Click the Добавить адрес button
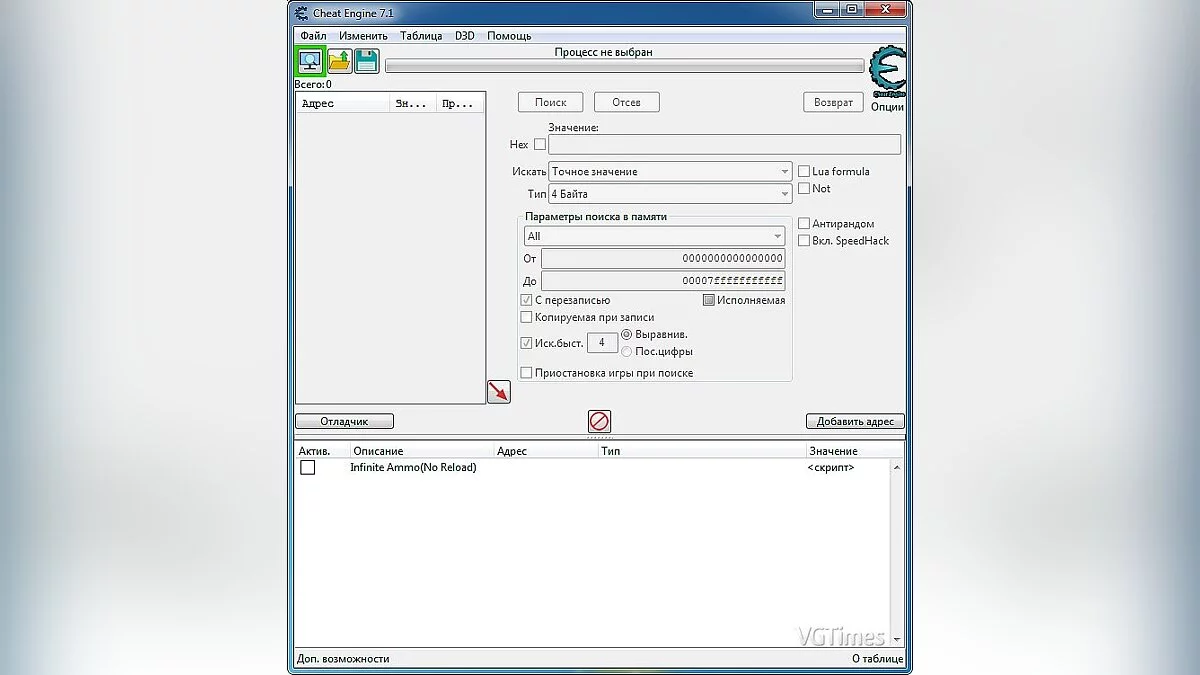Screen dimensions: 1200x675 click(x=854, y=421)
